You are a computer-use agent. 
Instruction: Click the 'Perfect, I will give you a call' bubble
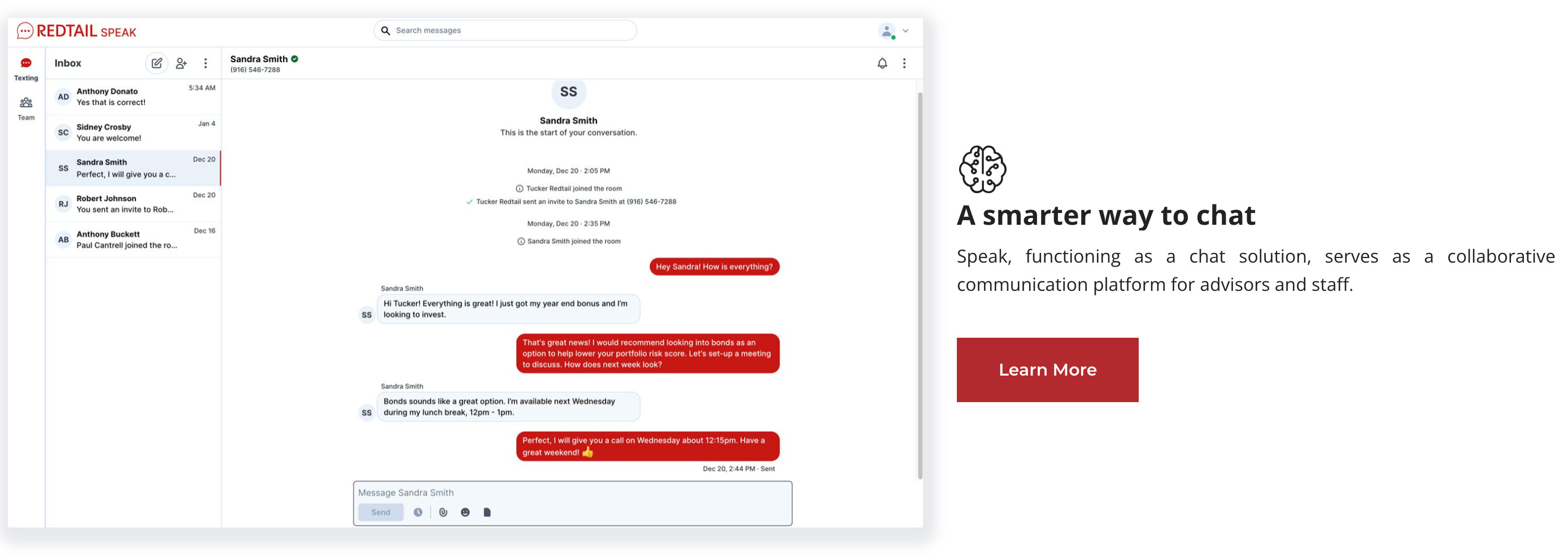tap(648, 446)
